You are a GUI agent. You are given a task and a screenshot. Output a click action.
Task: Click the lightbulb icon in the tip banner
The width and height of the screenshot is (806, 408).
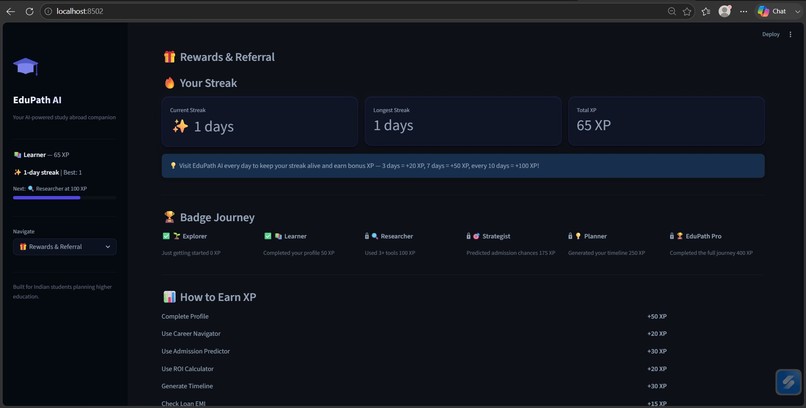(x=173, y=166)
